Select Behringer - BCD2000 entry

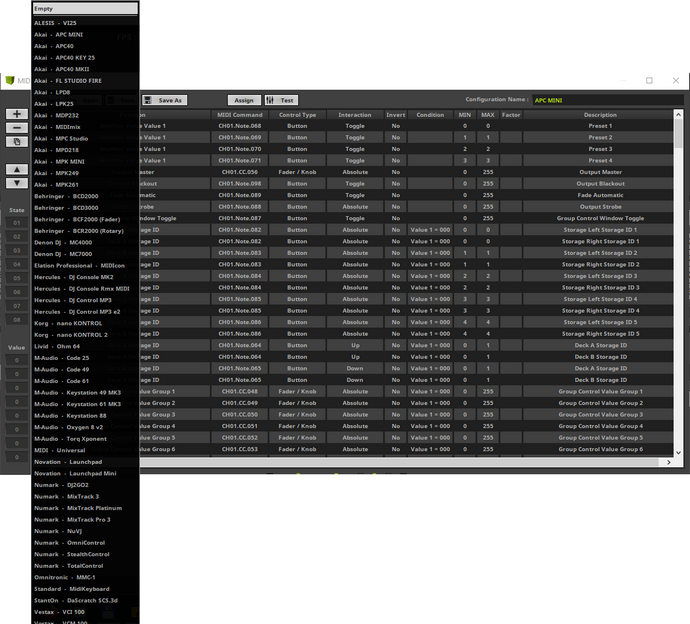85,196
